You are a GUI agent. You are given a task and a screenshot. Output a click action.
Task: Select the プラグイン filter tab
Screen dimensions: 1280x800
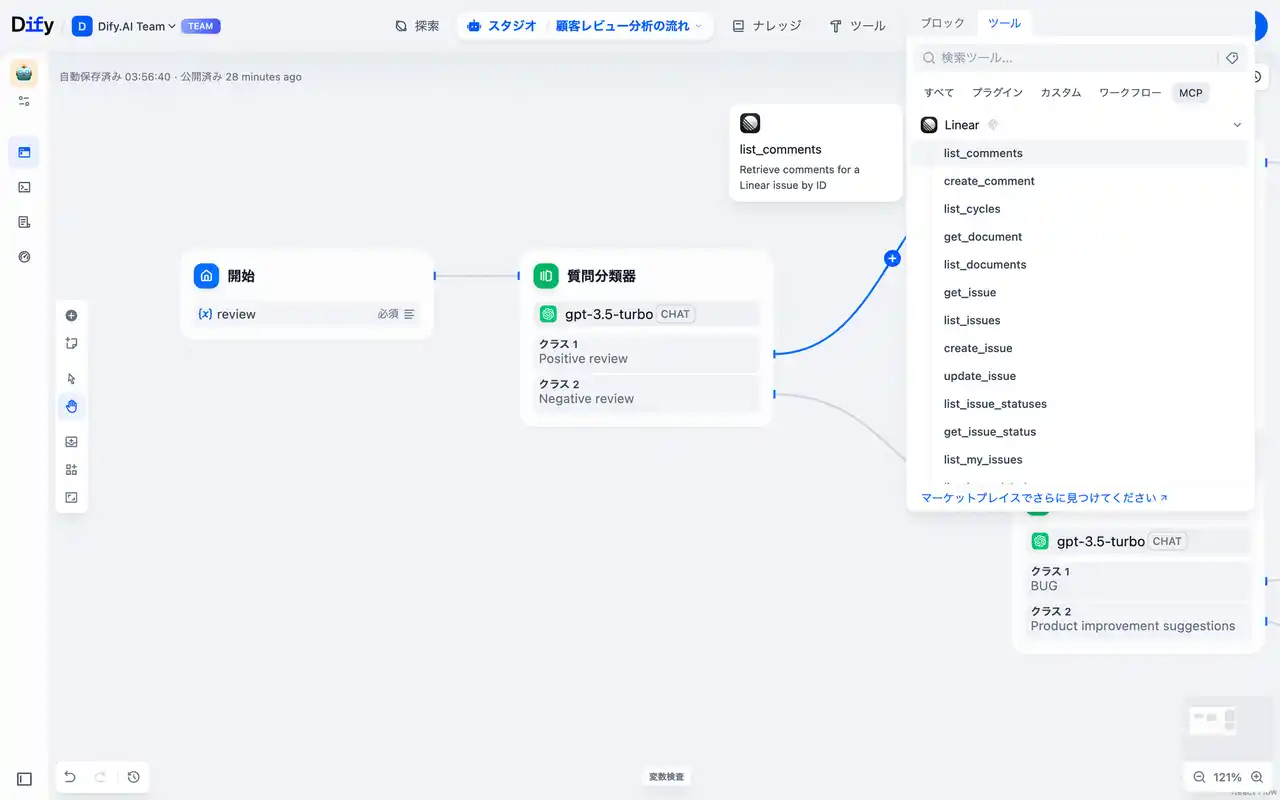pos(997,93)
